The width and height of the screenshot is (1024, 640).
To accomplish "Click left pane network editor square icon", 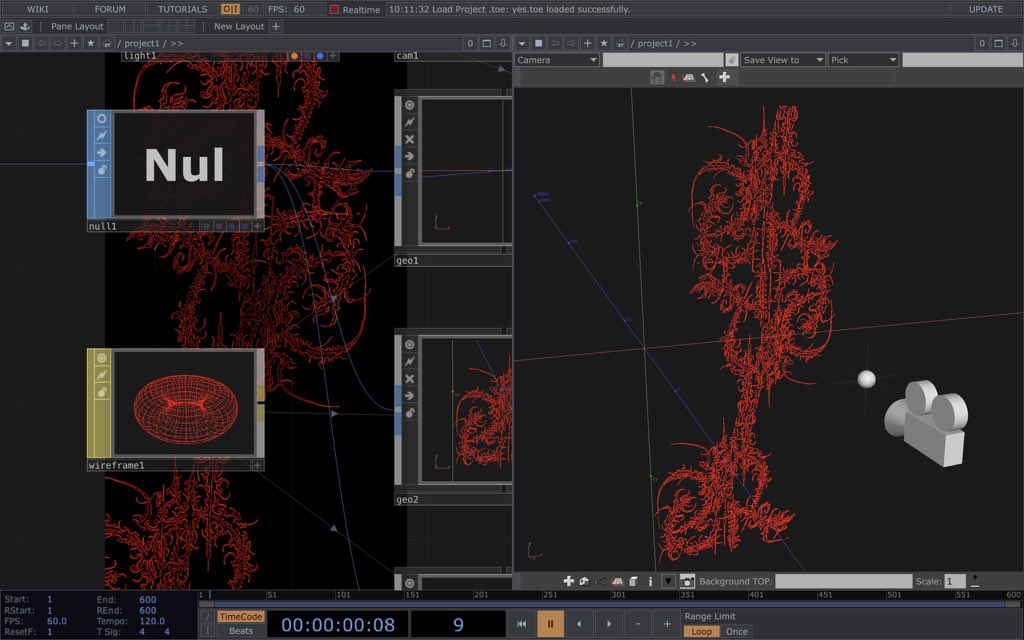I will pos(25,43).
